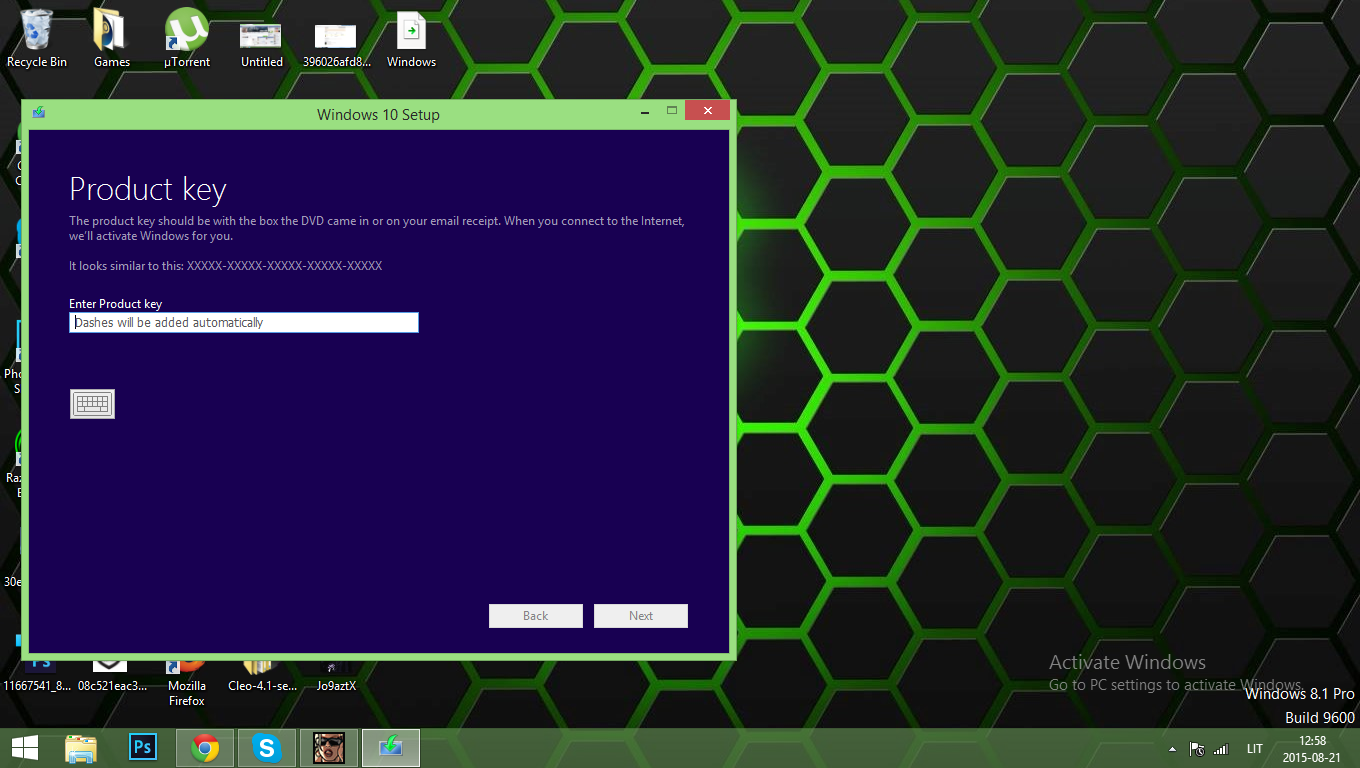Launch Photoshop from the taskbar
The width and height of the screenshot is (1360, 768).
(x=143, y=748)
